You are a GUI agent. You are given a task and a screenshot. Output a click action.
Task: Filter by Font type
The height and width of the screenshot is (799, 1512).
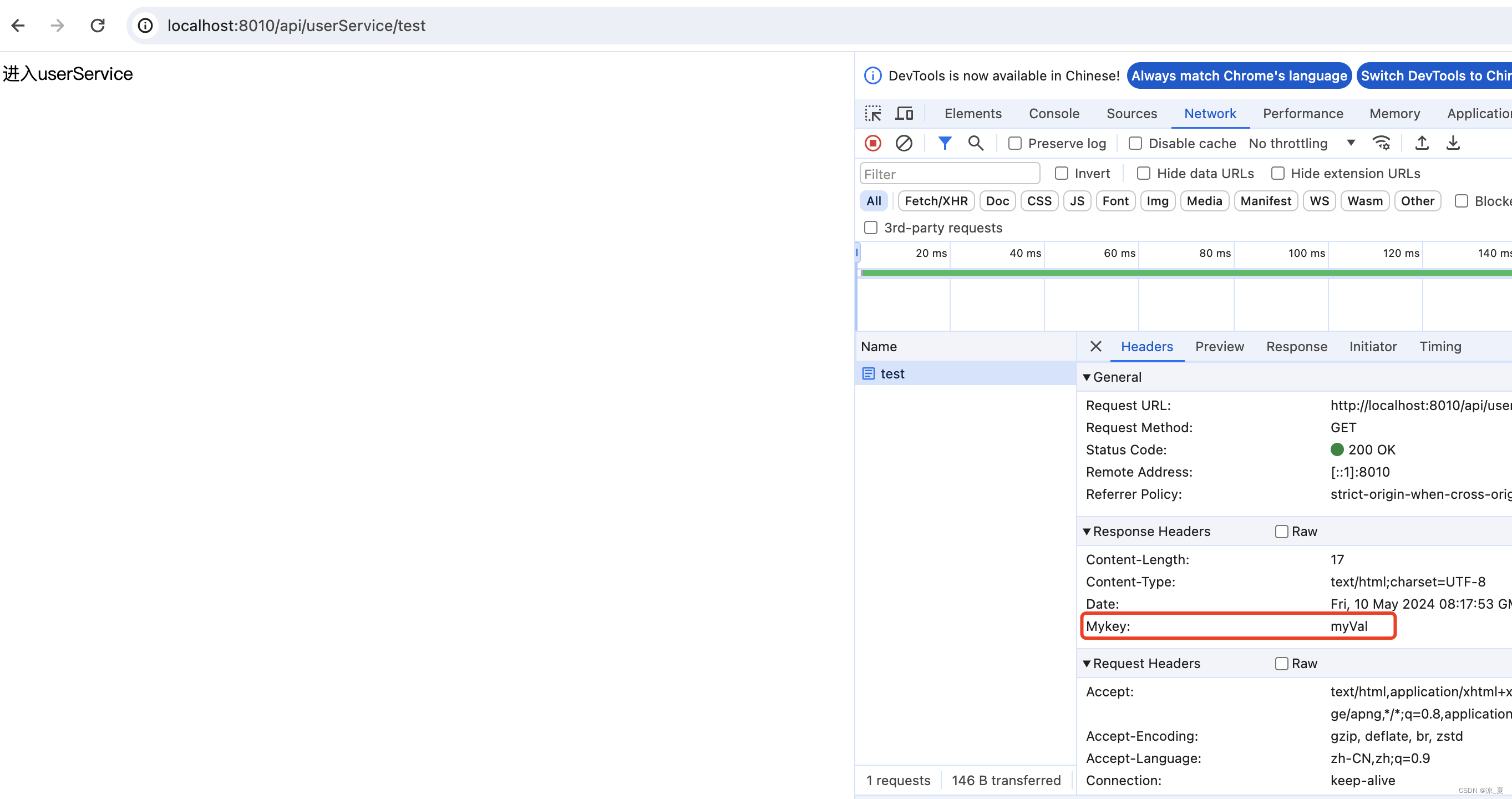pyautogui.click(x=1115, y=201)
